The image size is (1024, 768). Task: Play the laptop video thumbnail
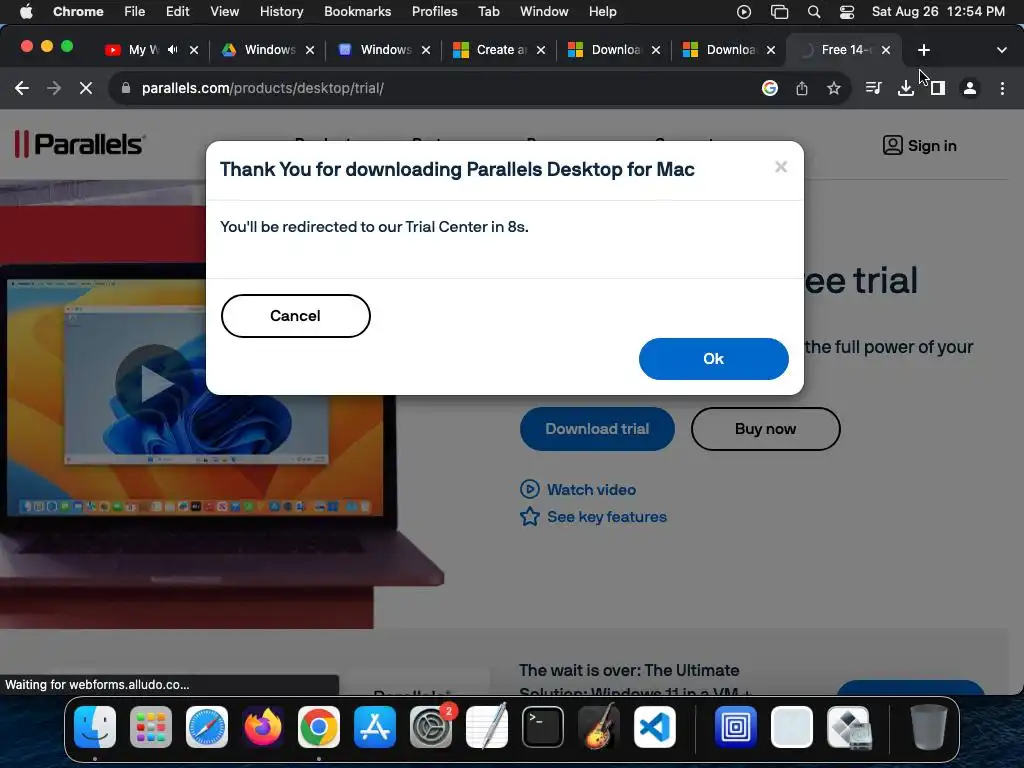pos(154,383)
